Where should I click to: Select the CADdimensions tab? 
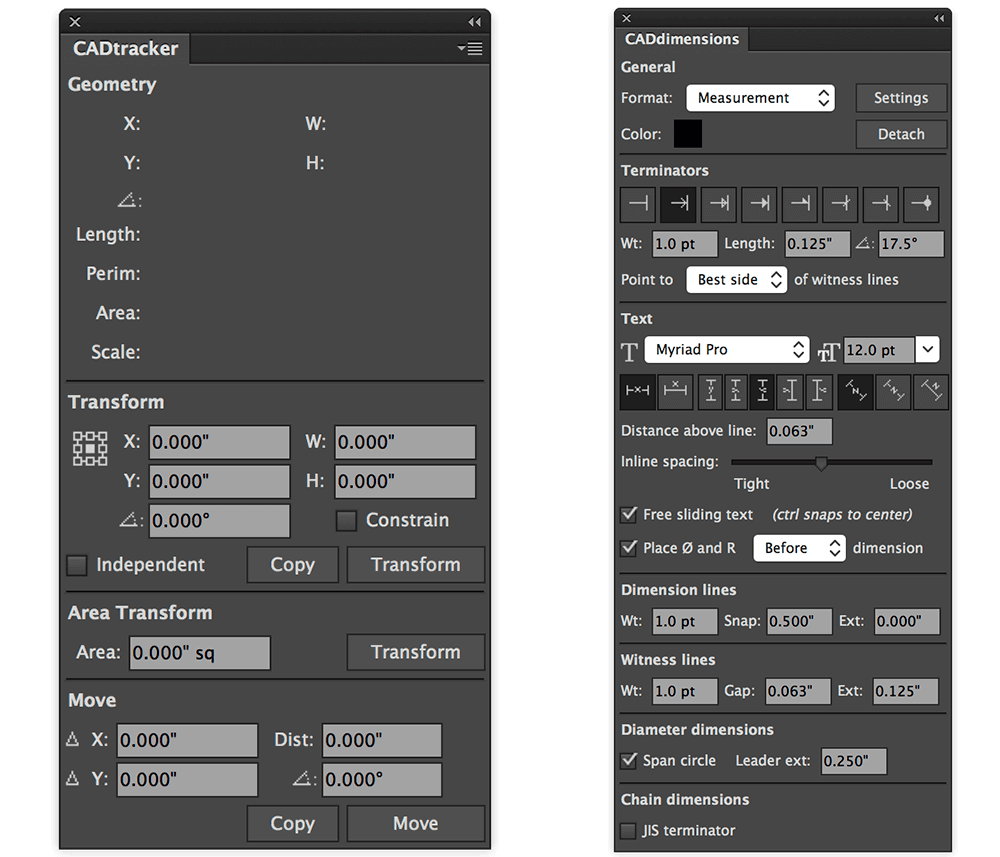[682, 40]
